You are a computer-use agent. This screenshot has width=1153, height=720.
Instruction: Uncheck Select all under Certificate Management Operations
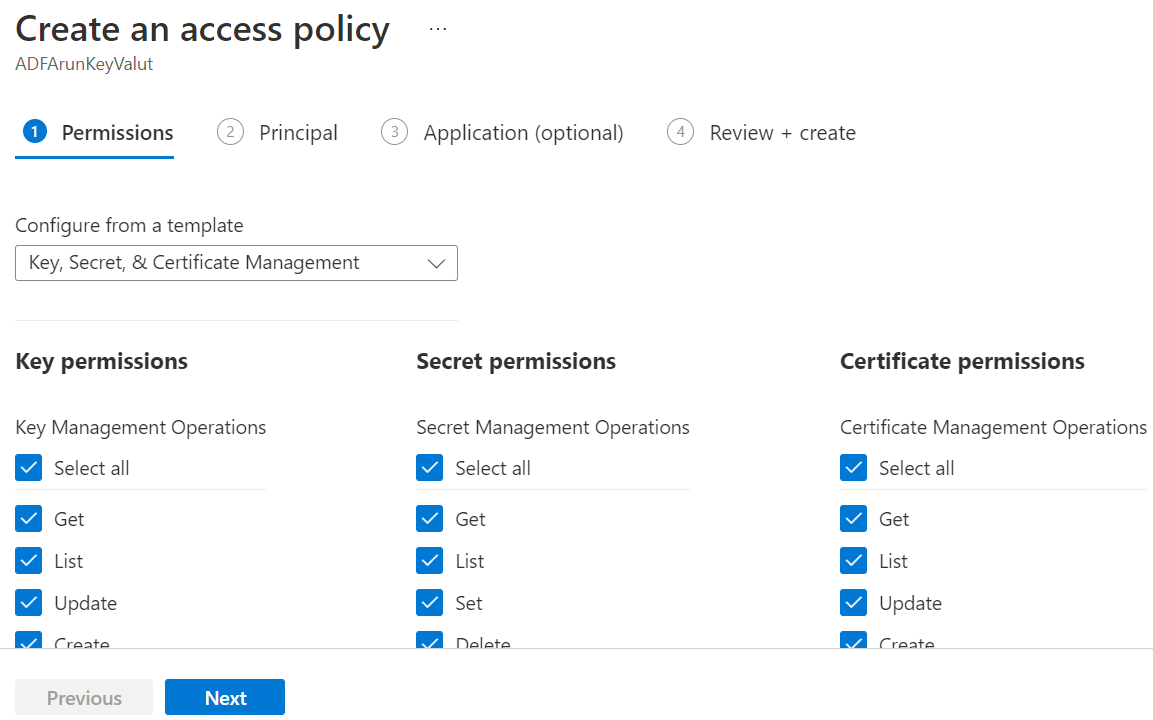coord(853,468)
